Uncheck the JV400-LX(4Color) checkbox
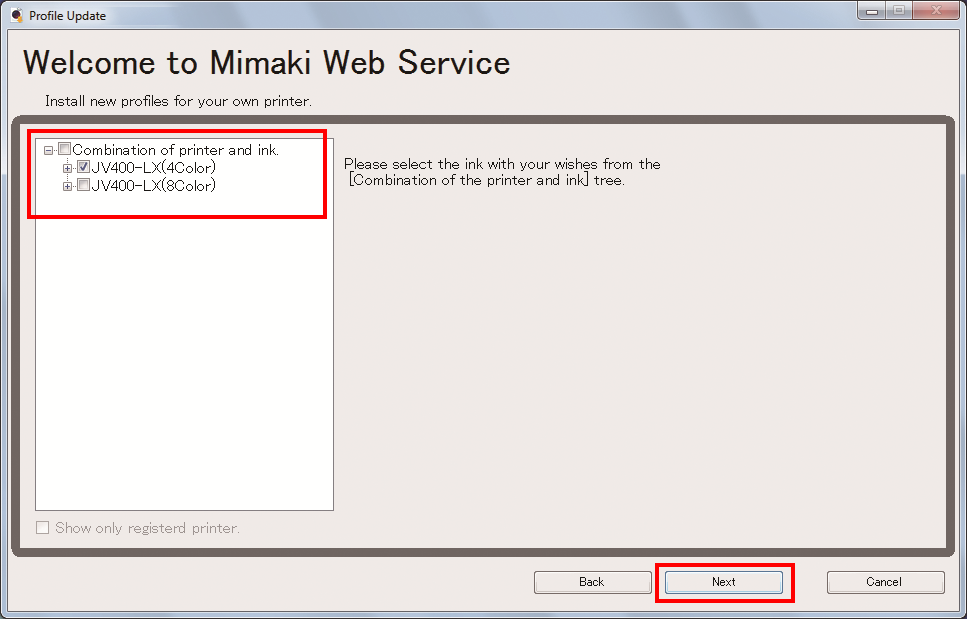 click(x=84, y=167)
